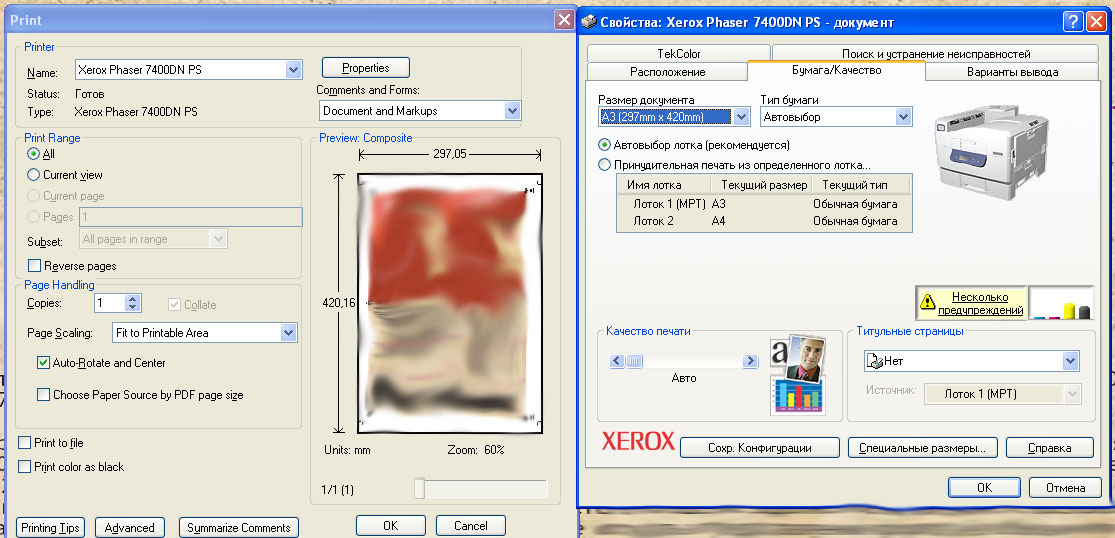Image resolution: width=1115 pixels, height=538 pixels.
Task: Click the warning triangle icon
Action: [x=927, y=303]
